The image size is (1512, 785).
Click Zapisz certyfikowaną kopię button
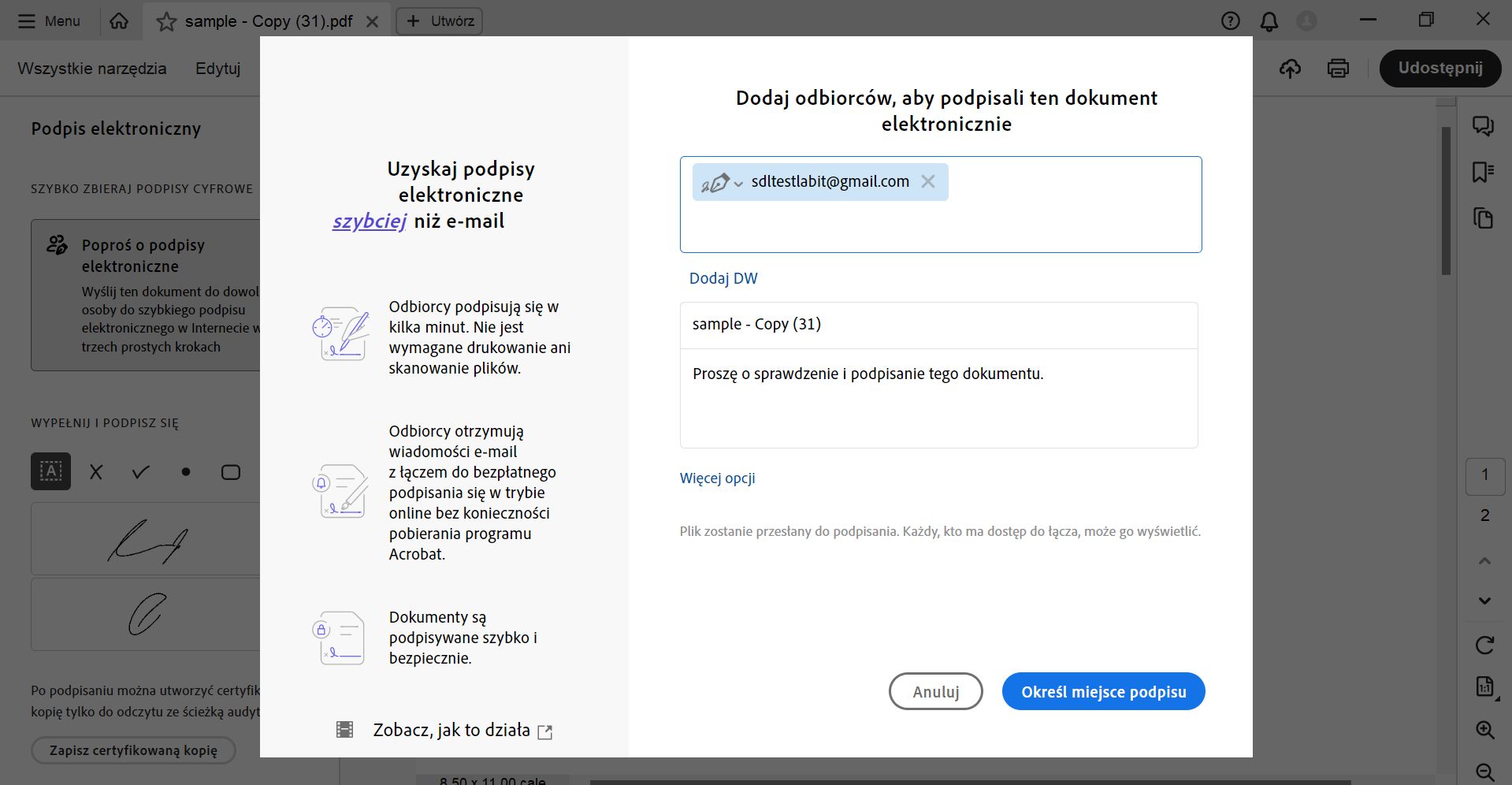click(133, 750)
